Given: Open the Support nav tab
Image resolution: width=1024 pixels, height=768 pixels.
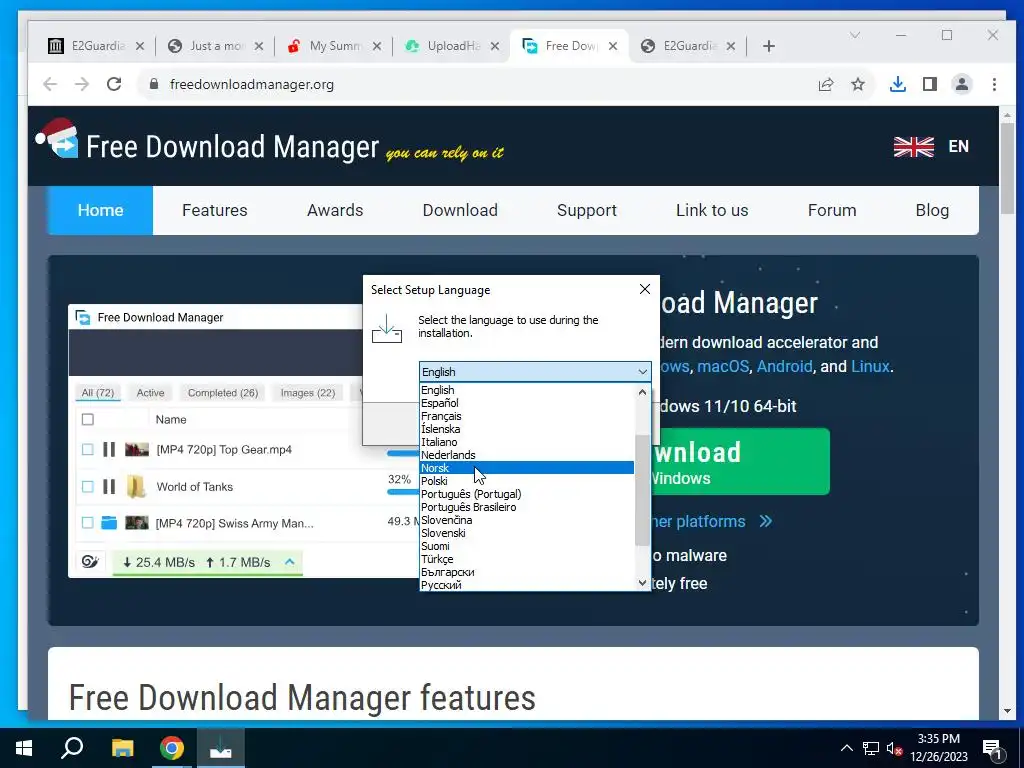Looking at the screenshot, I should pos(586,210).
